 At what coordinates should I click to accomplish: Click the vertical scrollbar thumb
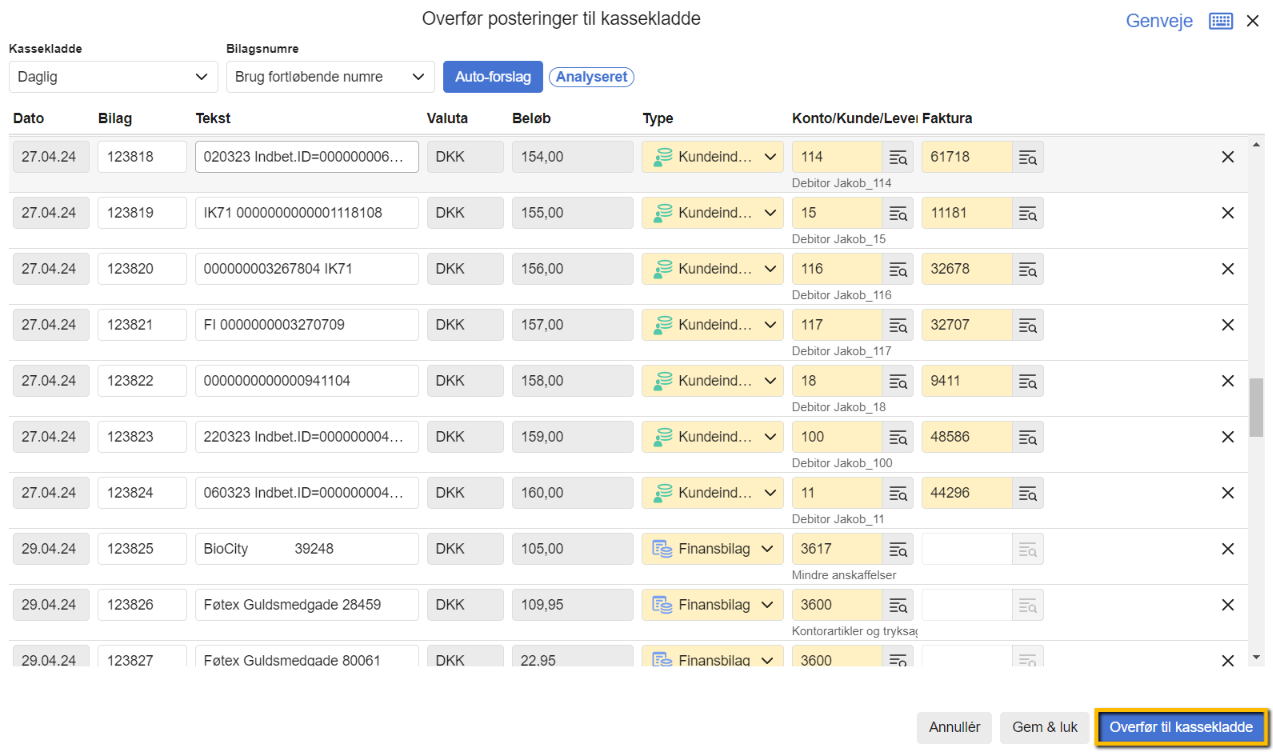(1256, 407)
